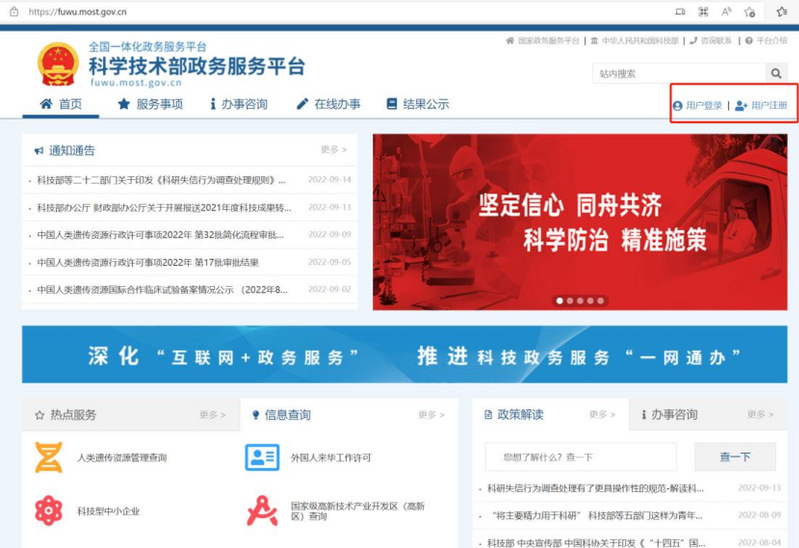
Task: Open policy article 科研失信行为调查处理有了更具操作性的规范
Action: [x=596, y=488]
